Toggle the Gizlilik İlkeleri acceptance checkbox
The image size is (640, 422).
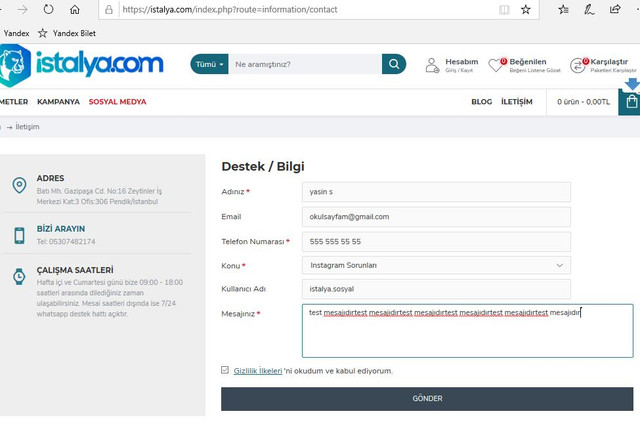225,370
